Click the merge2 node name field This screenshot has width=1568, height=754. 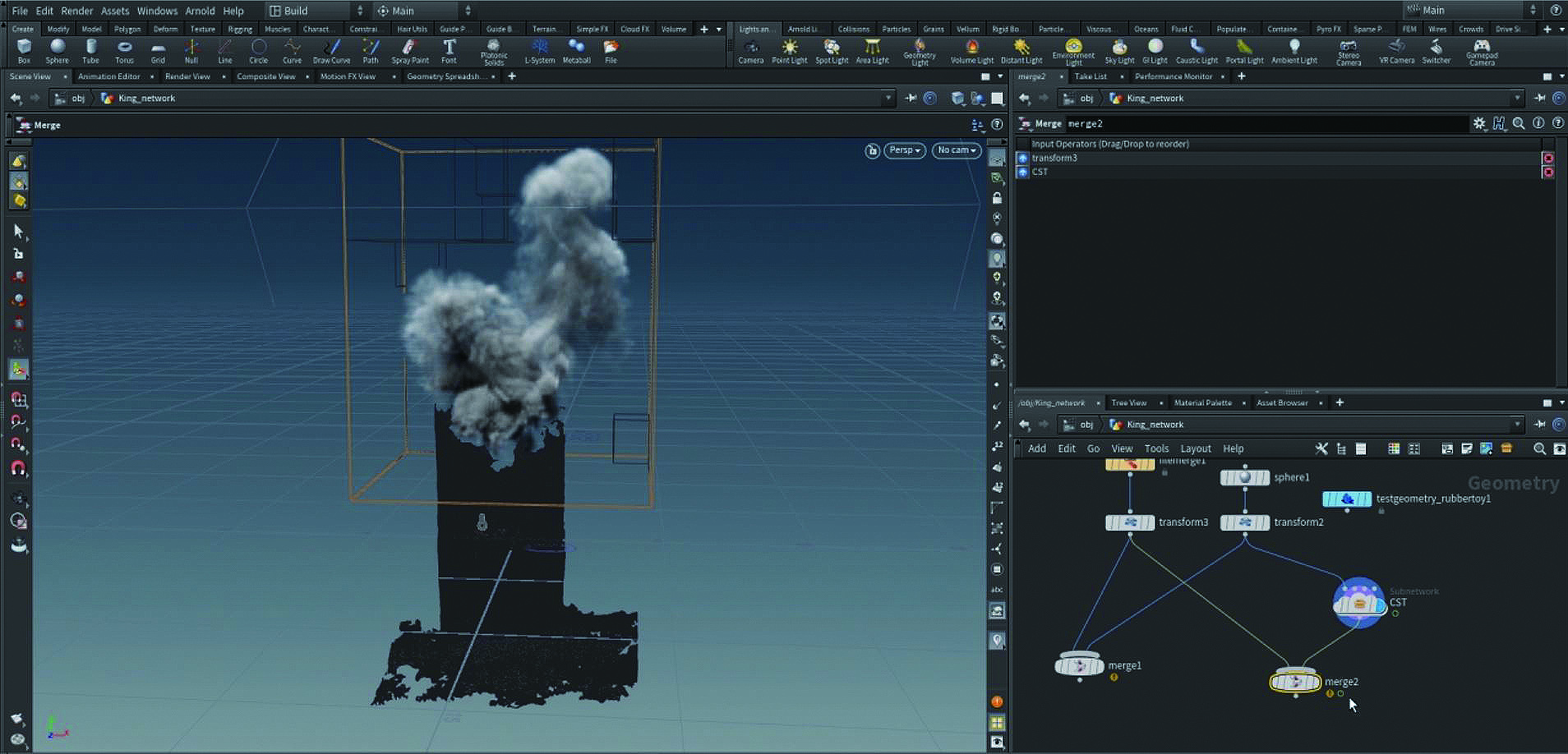tap(1266, 123)
